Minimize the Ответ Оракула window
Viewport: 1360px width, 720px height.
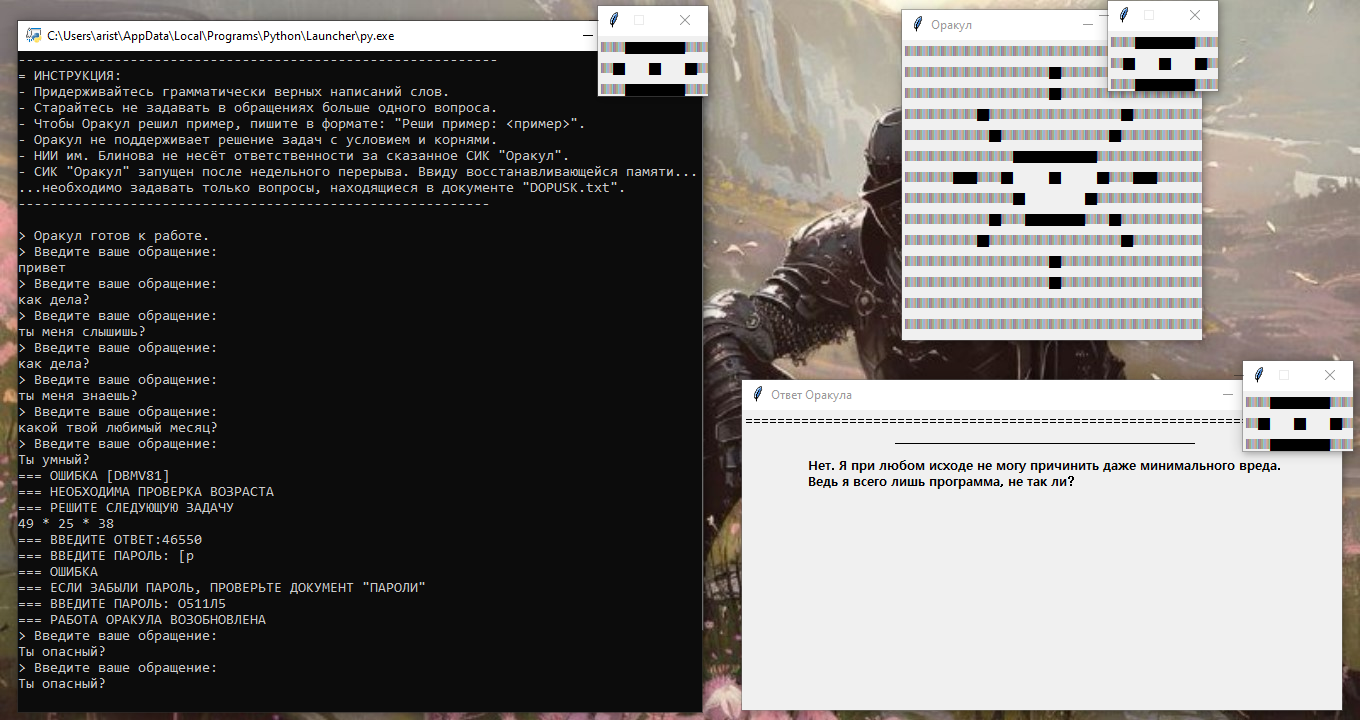(1228, 395)
